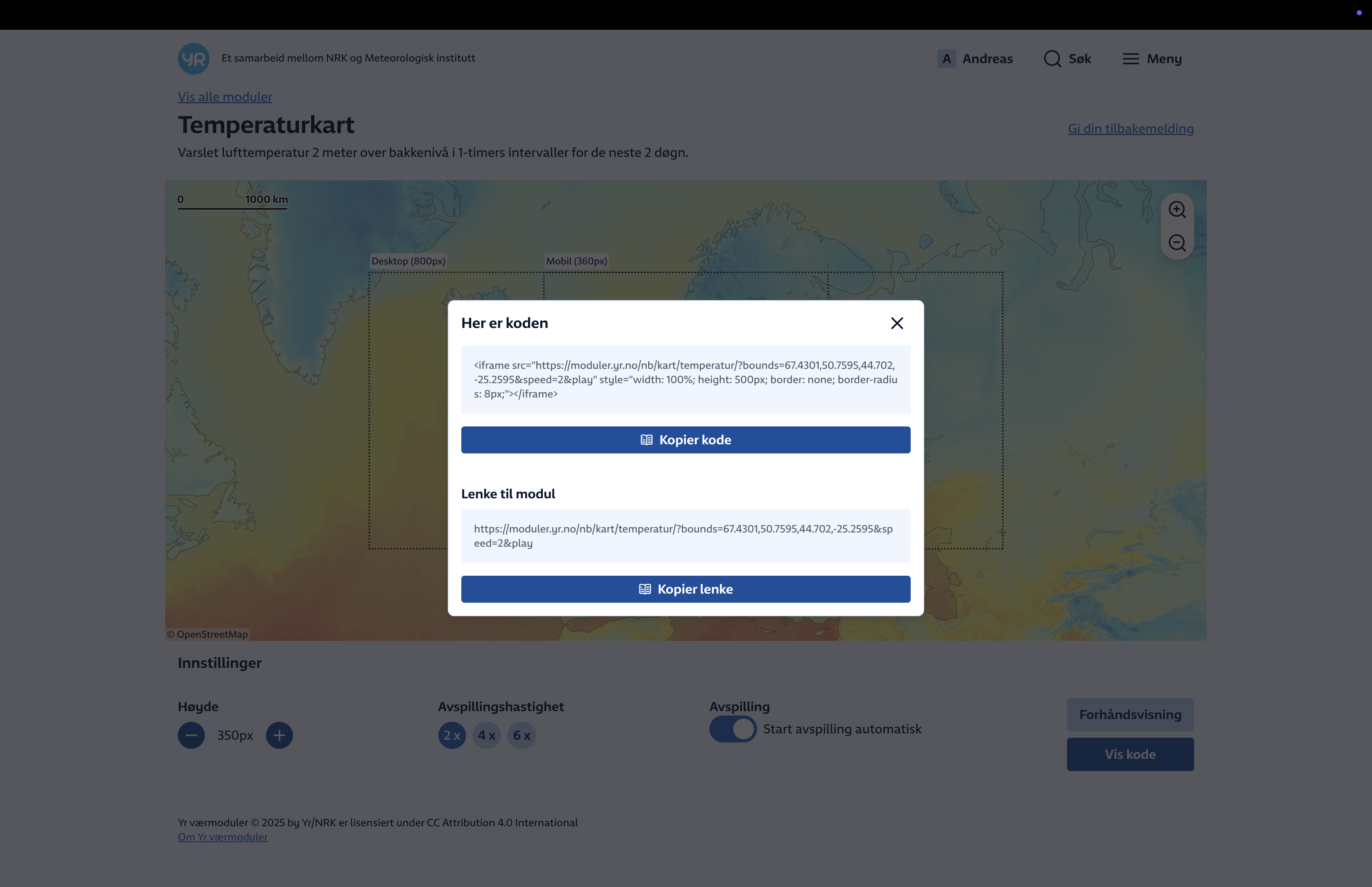The width and height of the screenshot is (1372, 887).
Task: Open the Vis alle moduler link
Action: point(225,97)
